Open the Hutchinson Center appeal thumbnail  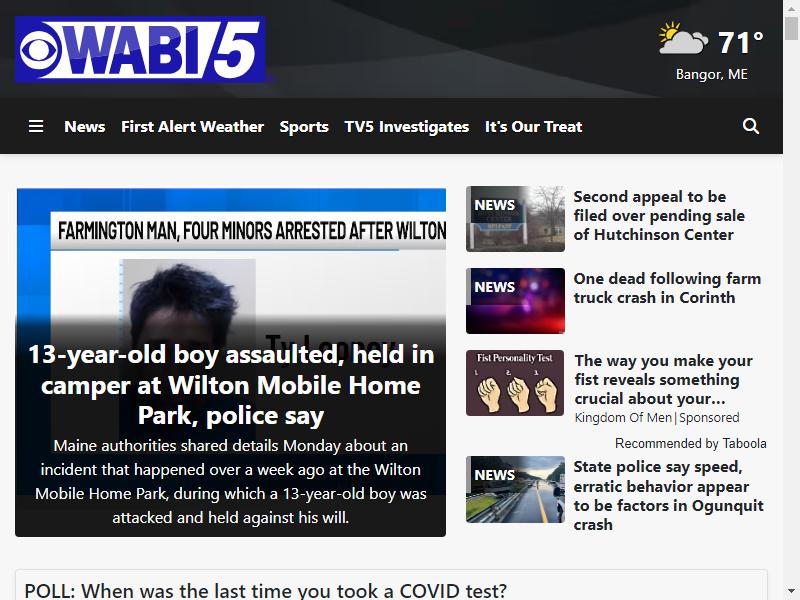pyautogui.click(x=515, y=219)
